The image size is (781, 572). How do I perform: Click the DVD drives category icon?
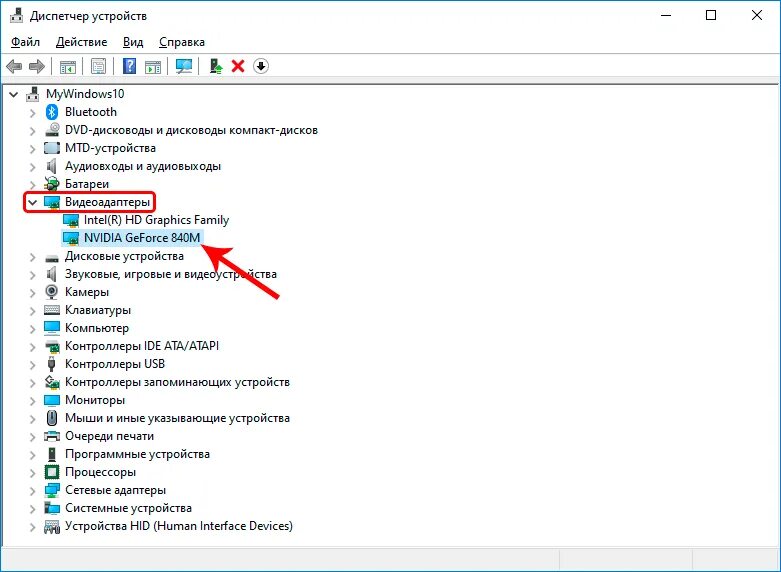coord(52,130)
